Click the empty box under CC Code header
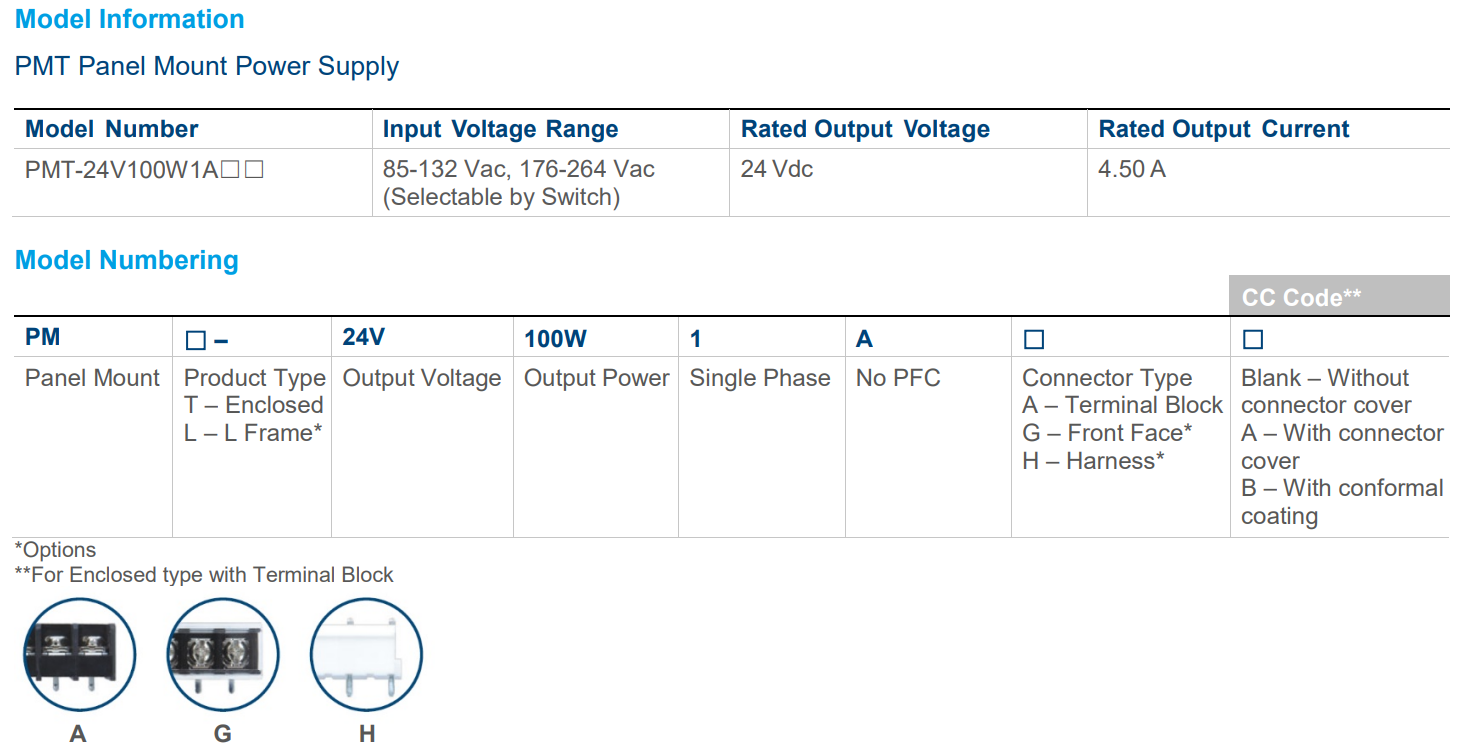 click(x=1252, y=340)
